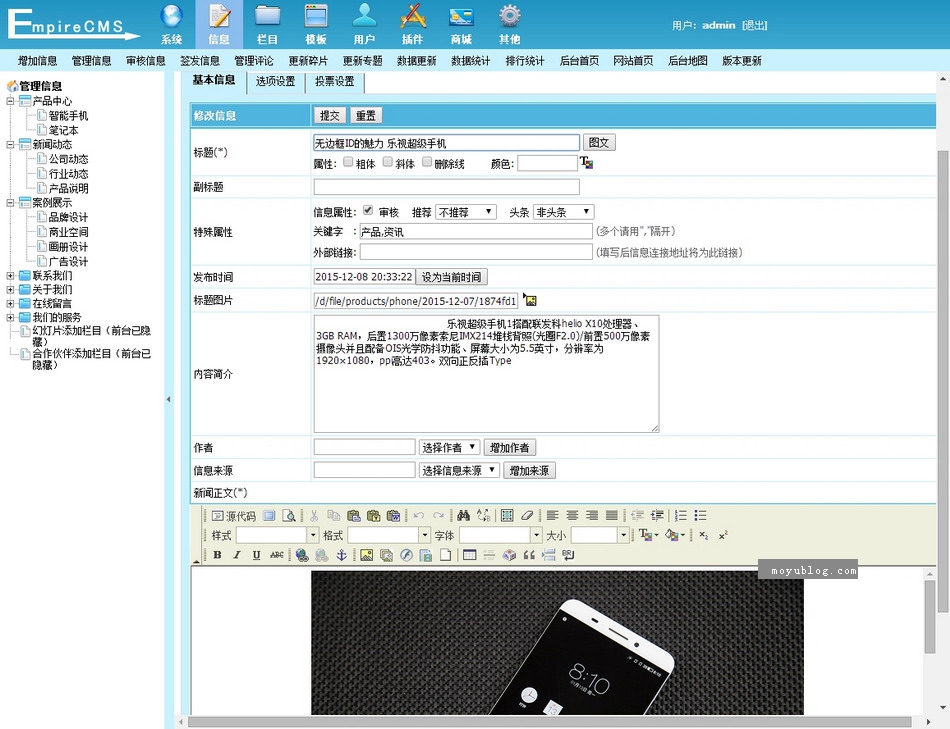
Task: Toggle italic in the editor
Action: click(237, 554)
